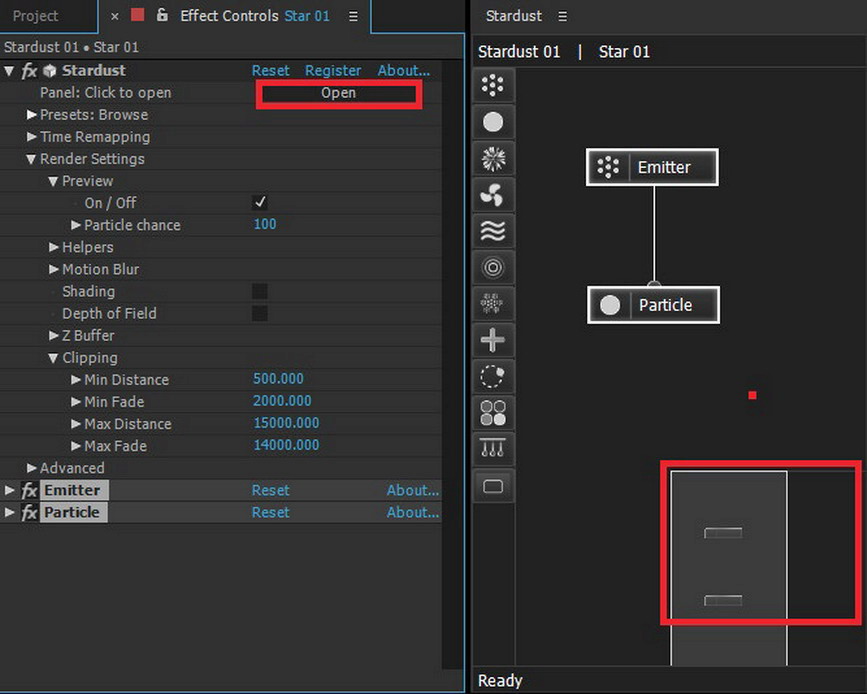Open About for the Particle effect
The width and height of the screenshot is (867, 694).
[412, 513]
